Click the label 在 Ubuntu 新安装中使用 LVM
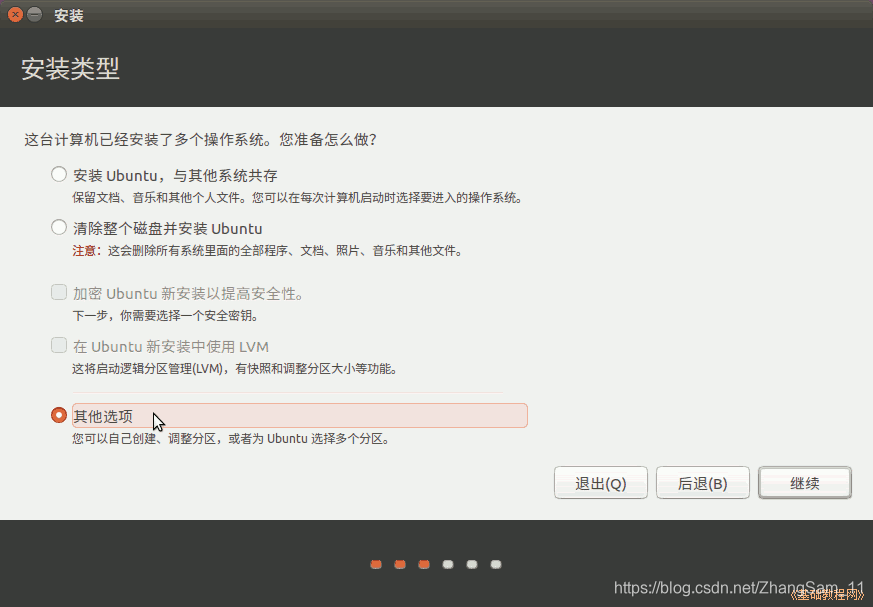The height and width of the screenshot is (607, 873). pos(171,347)
